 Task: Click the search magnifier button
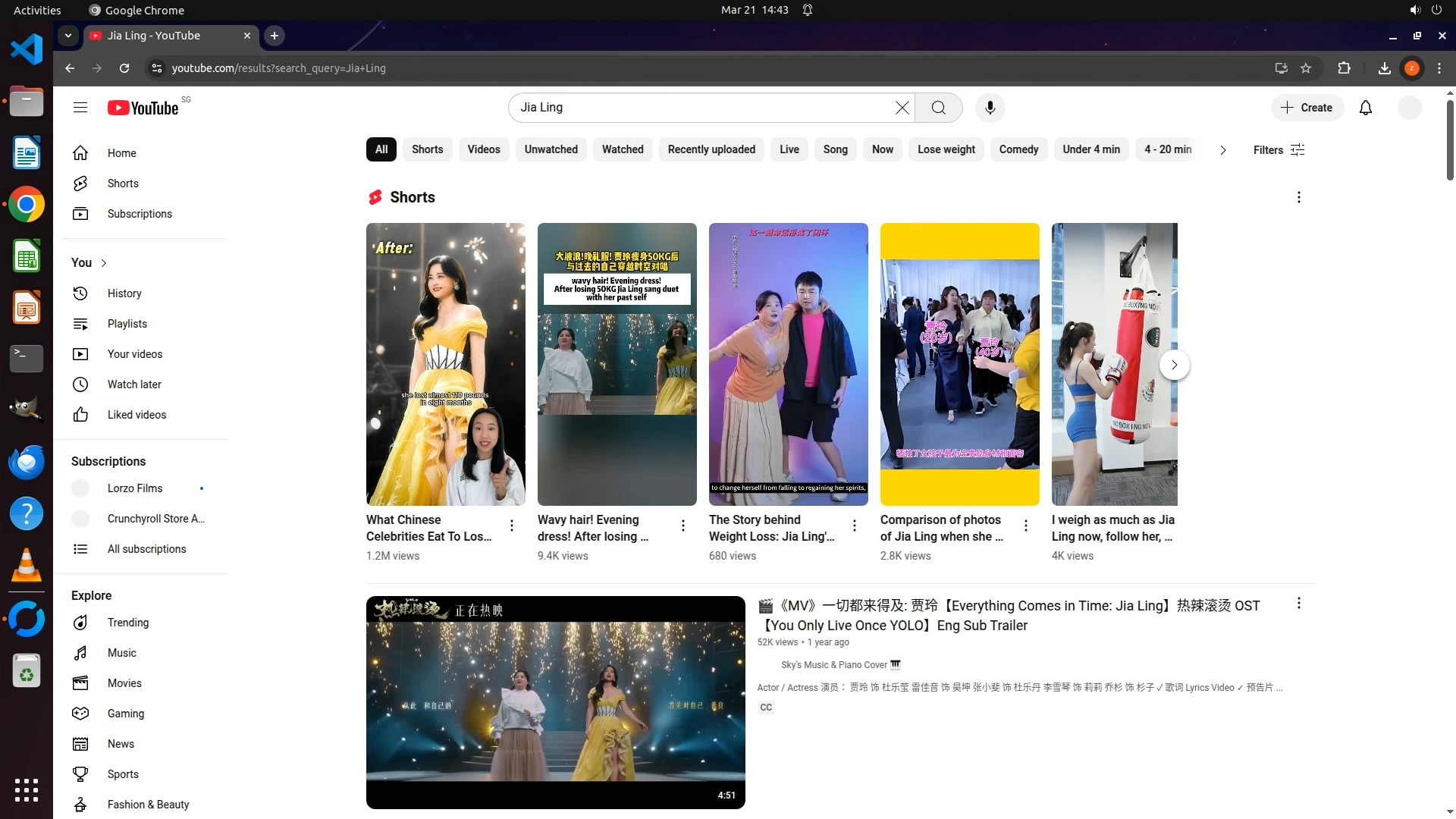938,108
